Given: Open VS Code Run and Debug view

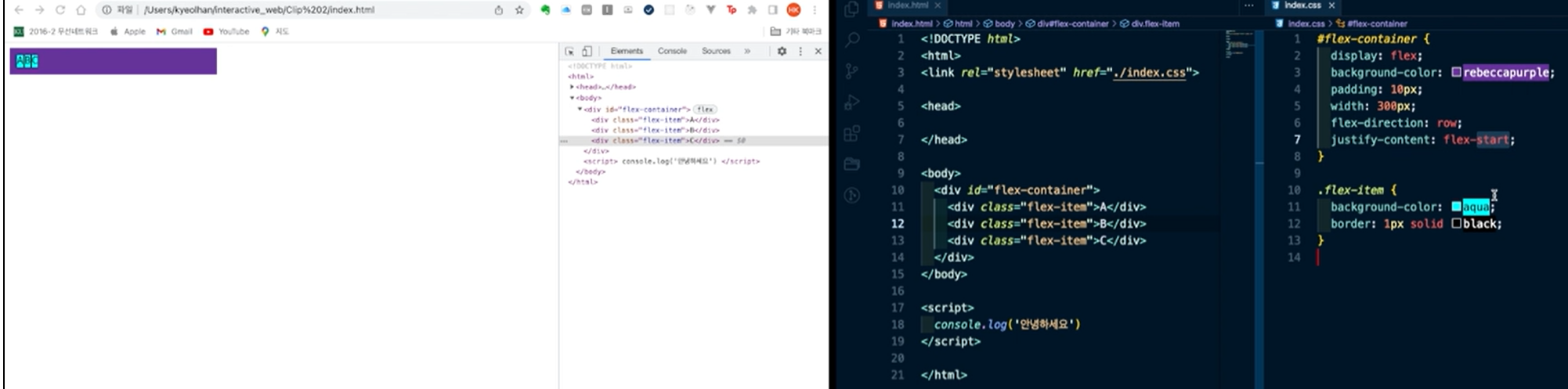Looking at the screenshot, I should pos(852,102).
